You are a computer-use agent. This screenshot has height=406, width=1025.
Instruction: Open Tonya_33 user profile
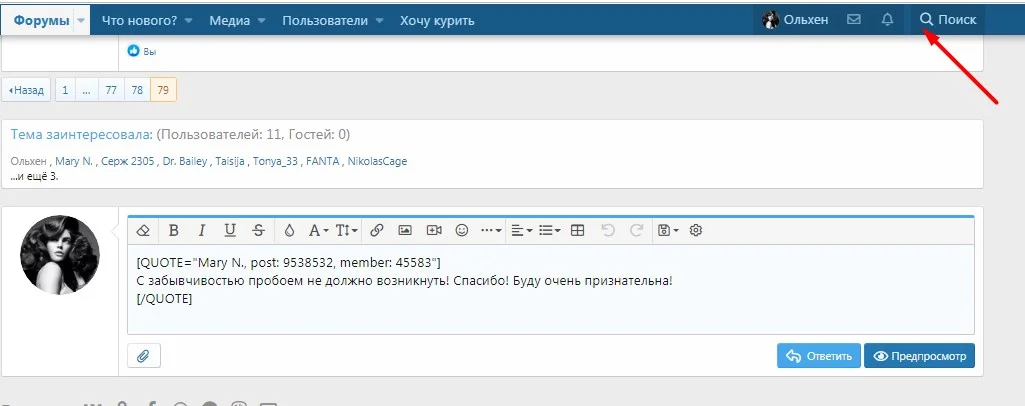click(x=275, y=161)
